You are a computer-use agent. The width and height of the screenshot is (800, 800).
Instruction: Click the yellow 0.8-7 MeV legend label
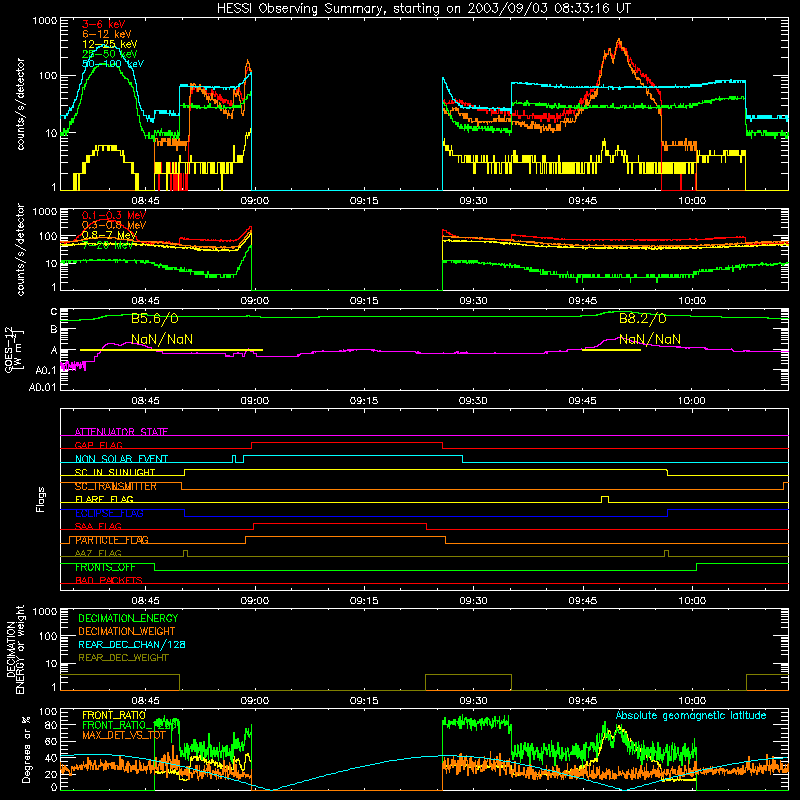[x=109, y=235]
